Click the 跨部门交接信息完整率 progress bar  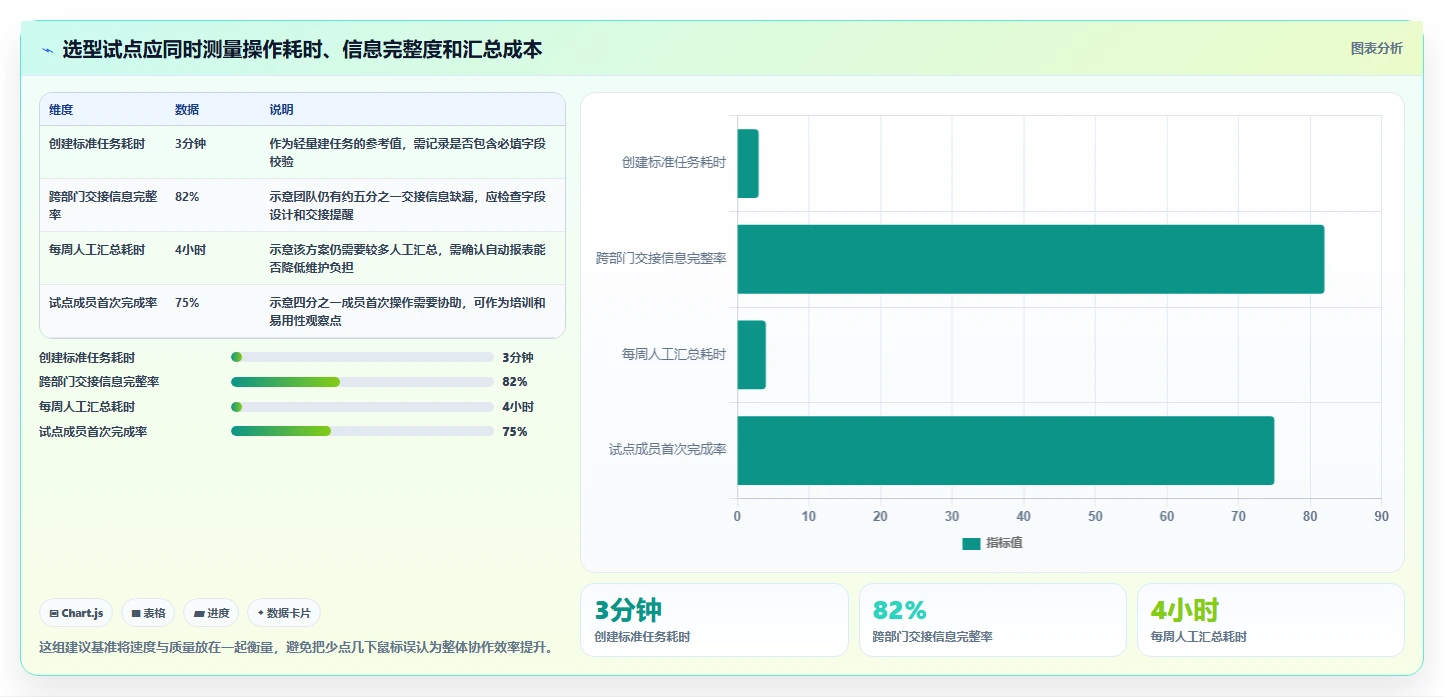tap(362, 382)
